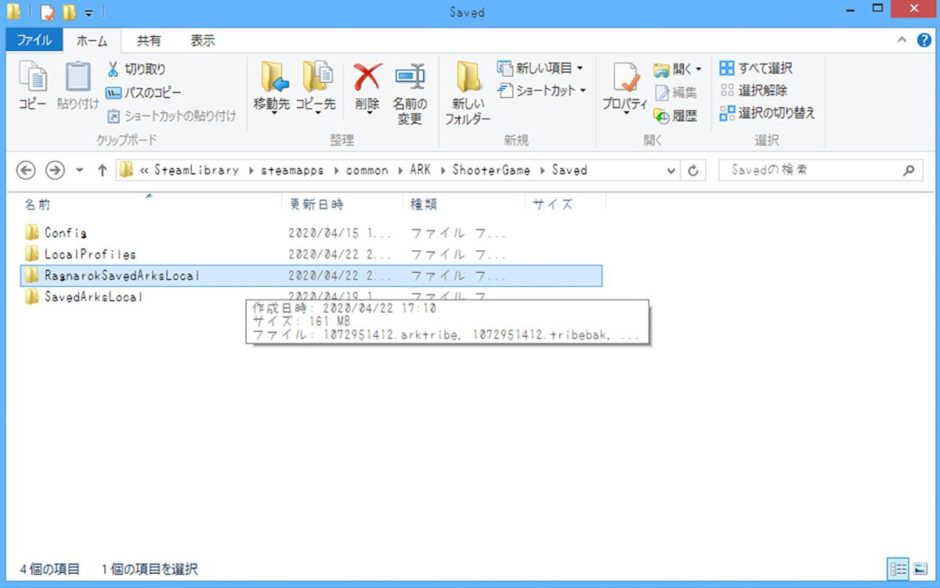Open the ファイル (File) tab

click(34, 40)
